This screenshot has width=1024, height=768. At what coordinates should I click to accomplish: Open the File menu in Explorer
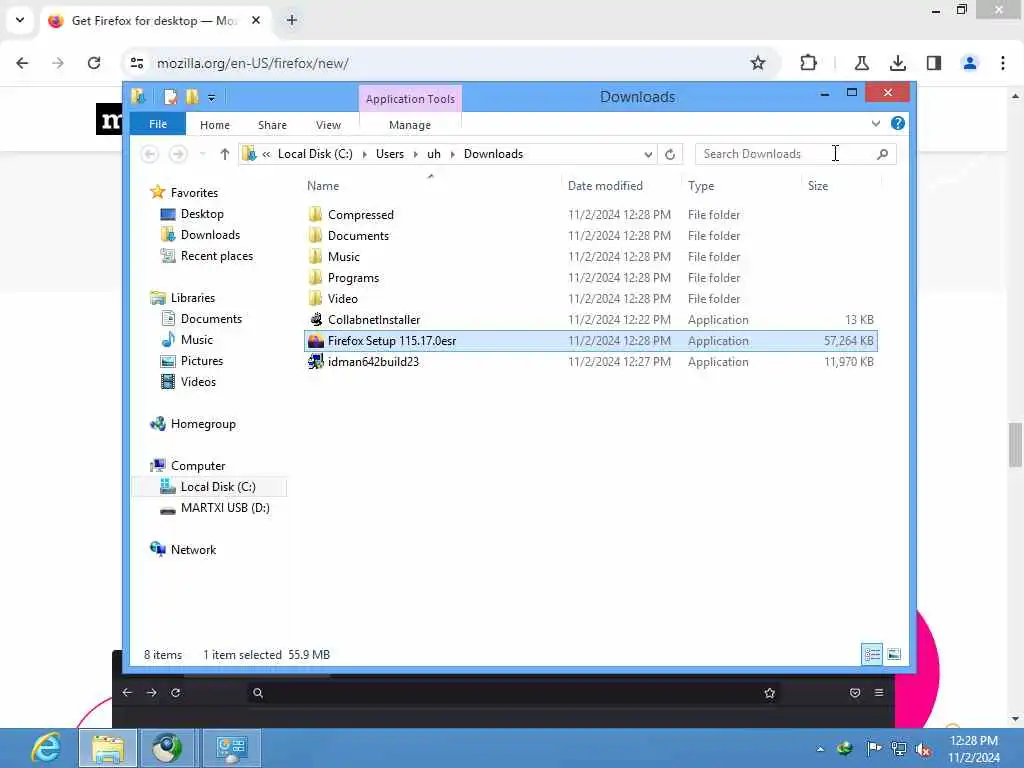point(157,124)
